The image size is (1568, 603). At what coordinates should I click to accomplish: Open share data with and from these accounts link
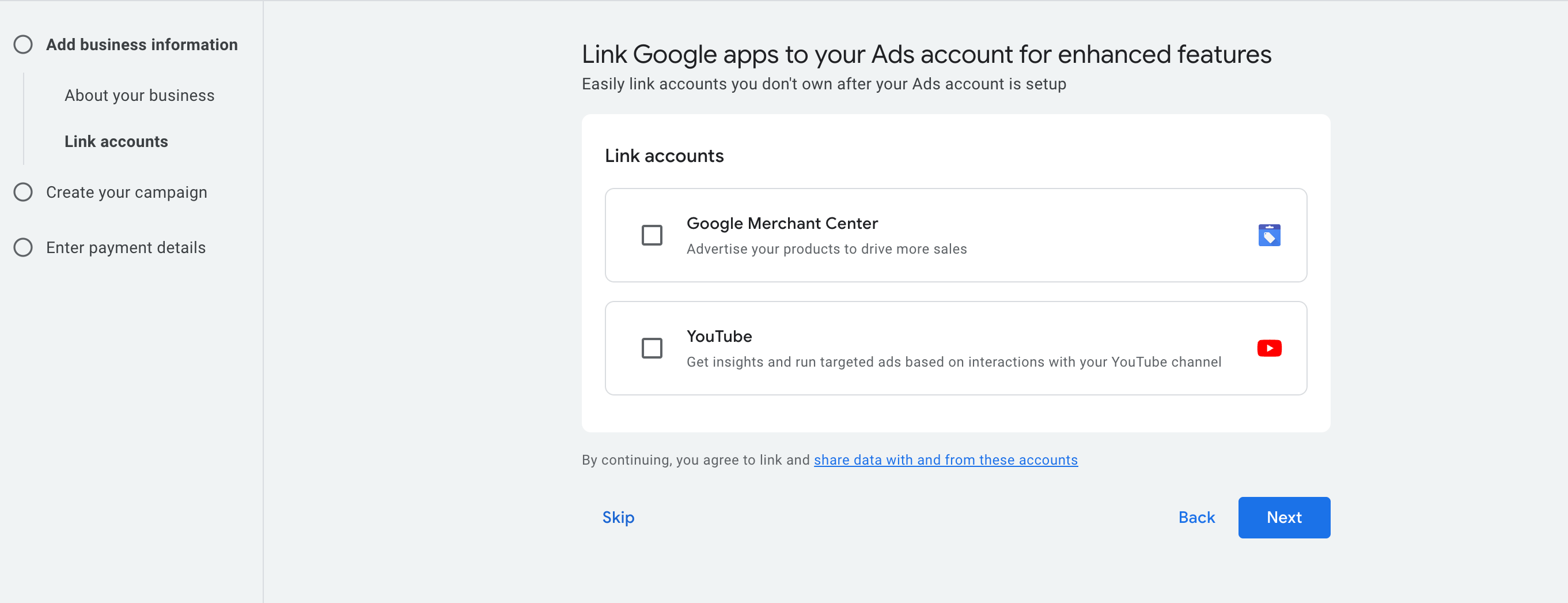pyautogui.click(x=945, y=460)
